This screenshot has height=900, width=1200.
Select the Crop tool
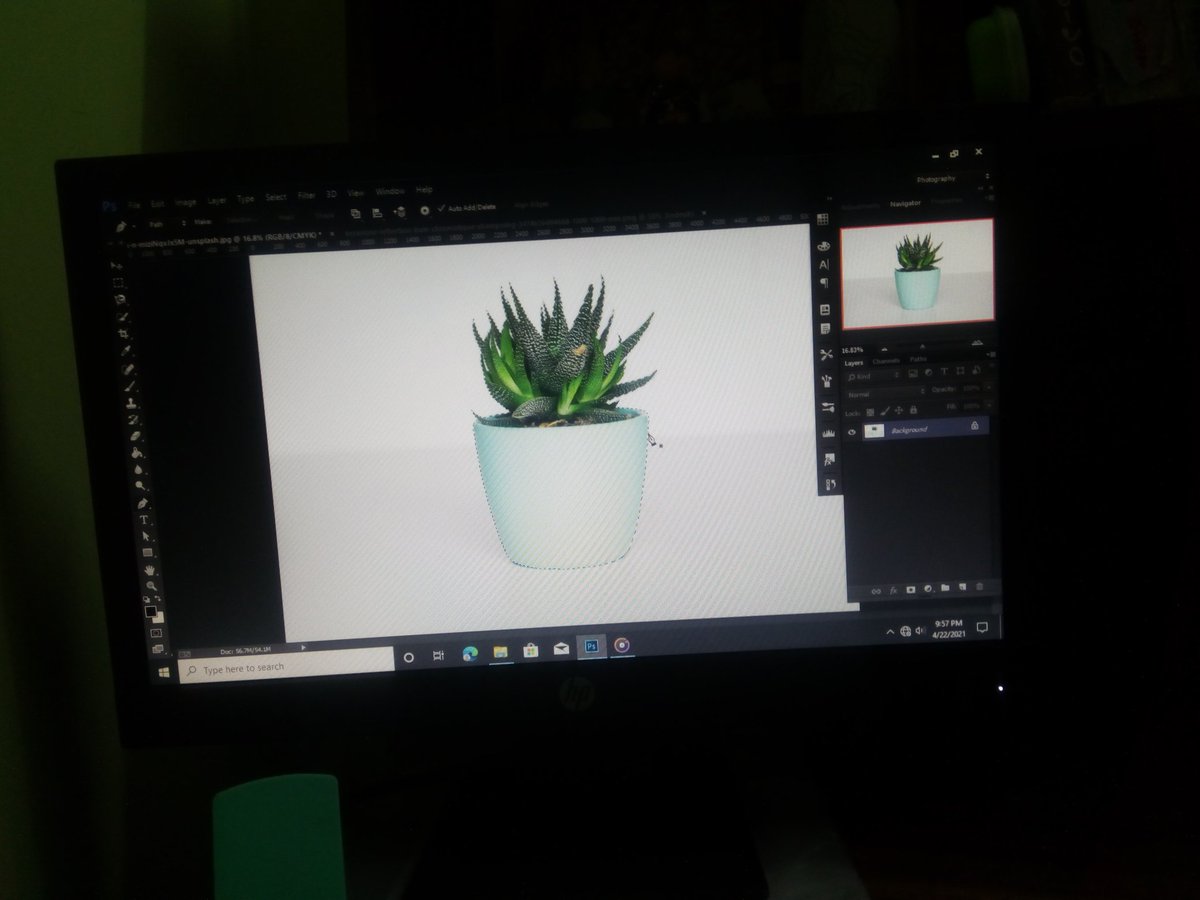point(123,333)
